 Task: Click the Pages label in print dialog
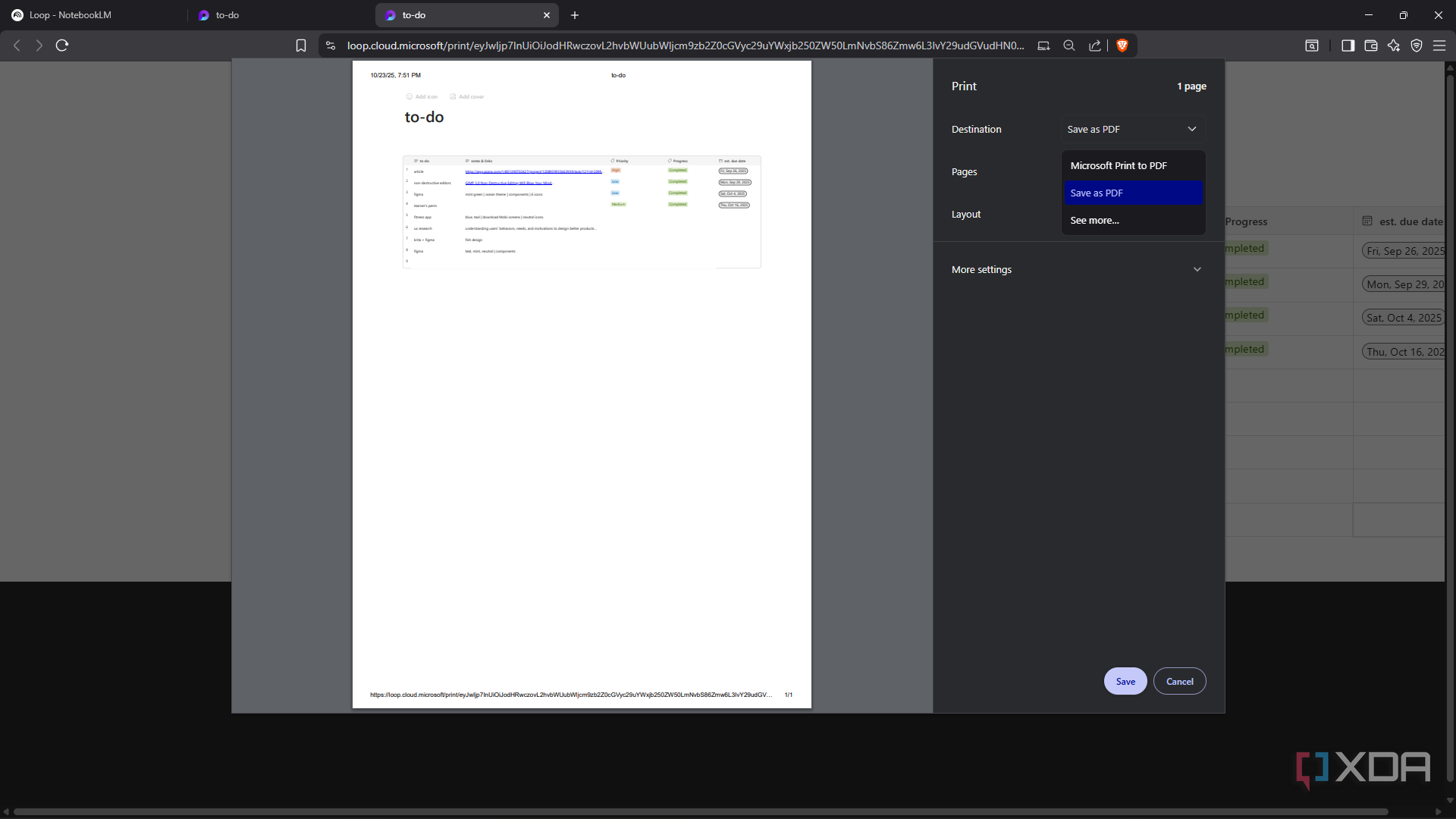click(x=964, y=171)
